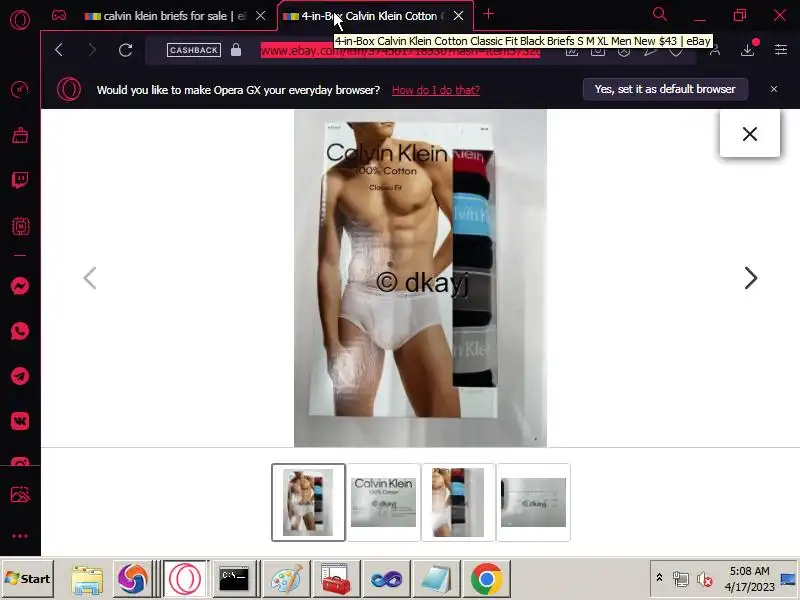Close the '4-in-Box Calvin Klein Cotton' tab

[459, 16]
